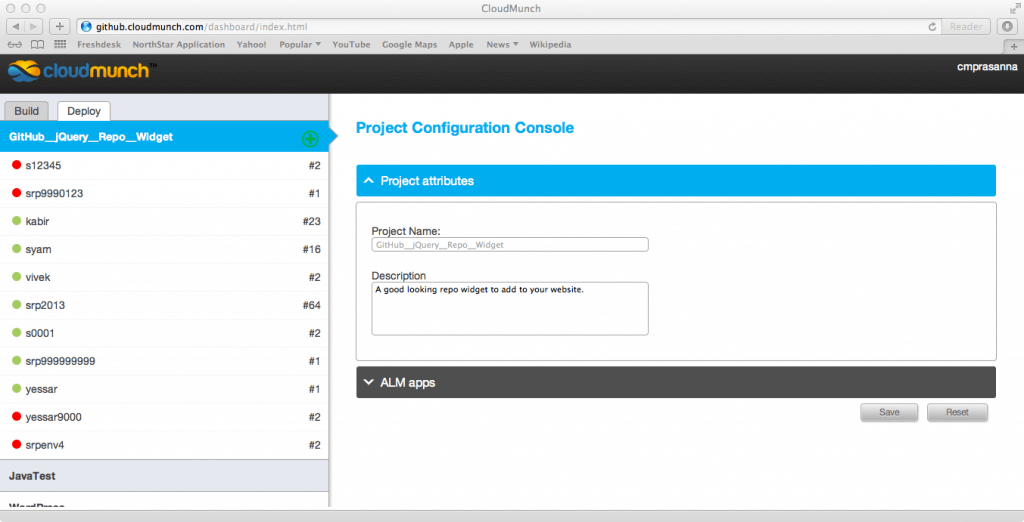Screen dimensions: 1024x522
Task: Click the red status dot for s12345
Action: pyautogui.click(x=16, y=165)
